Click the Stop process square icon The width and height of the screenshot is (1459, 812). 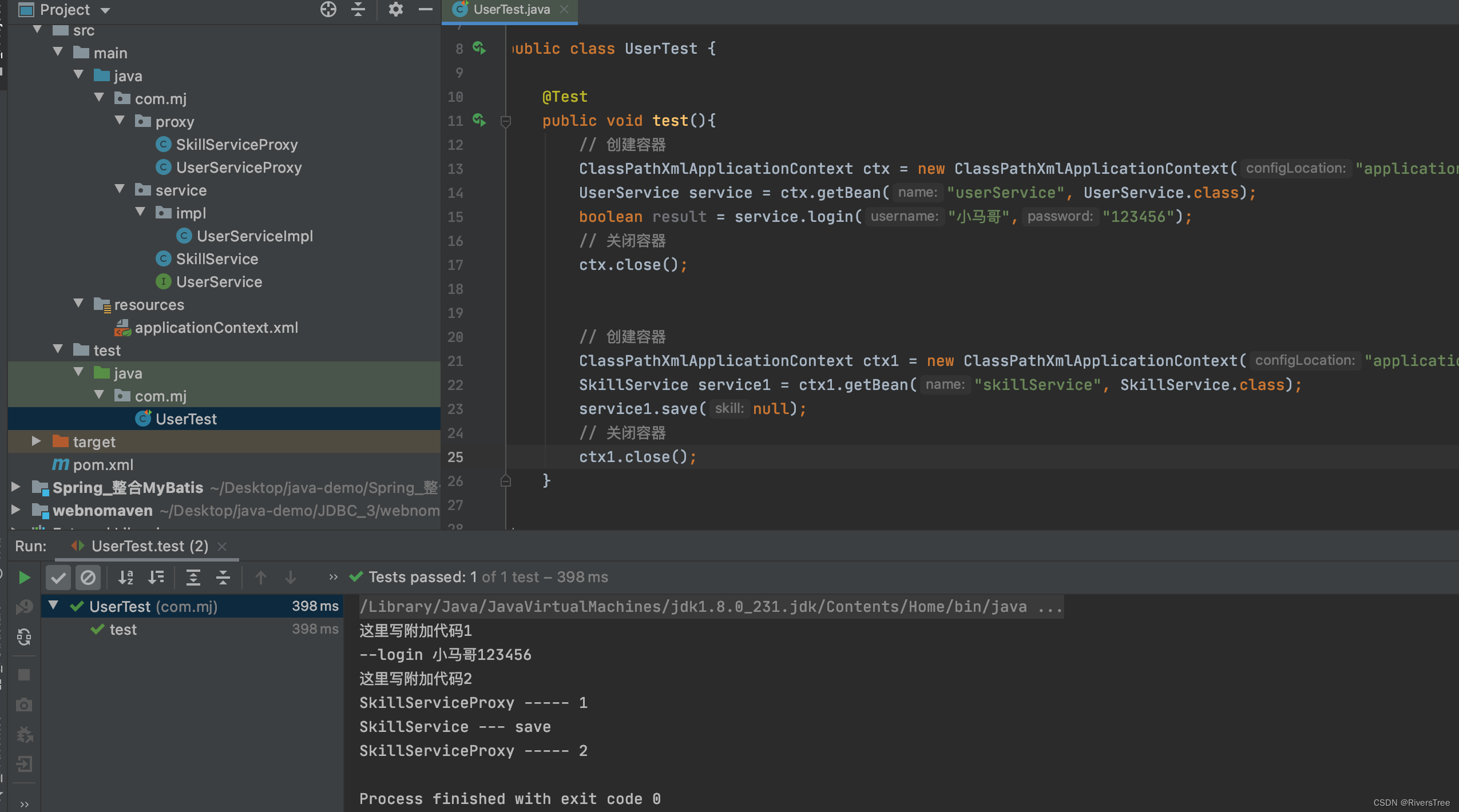[x=24, y=675]
